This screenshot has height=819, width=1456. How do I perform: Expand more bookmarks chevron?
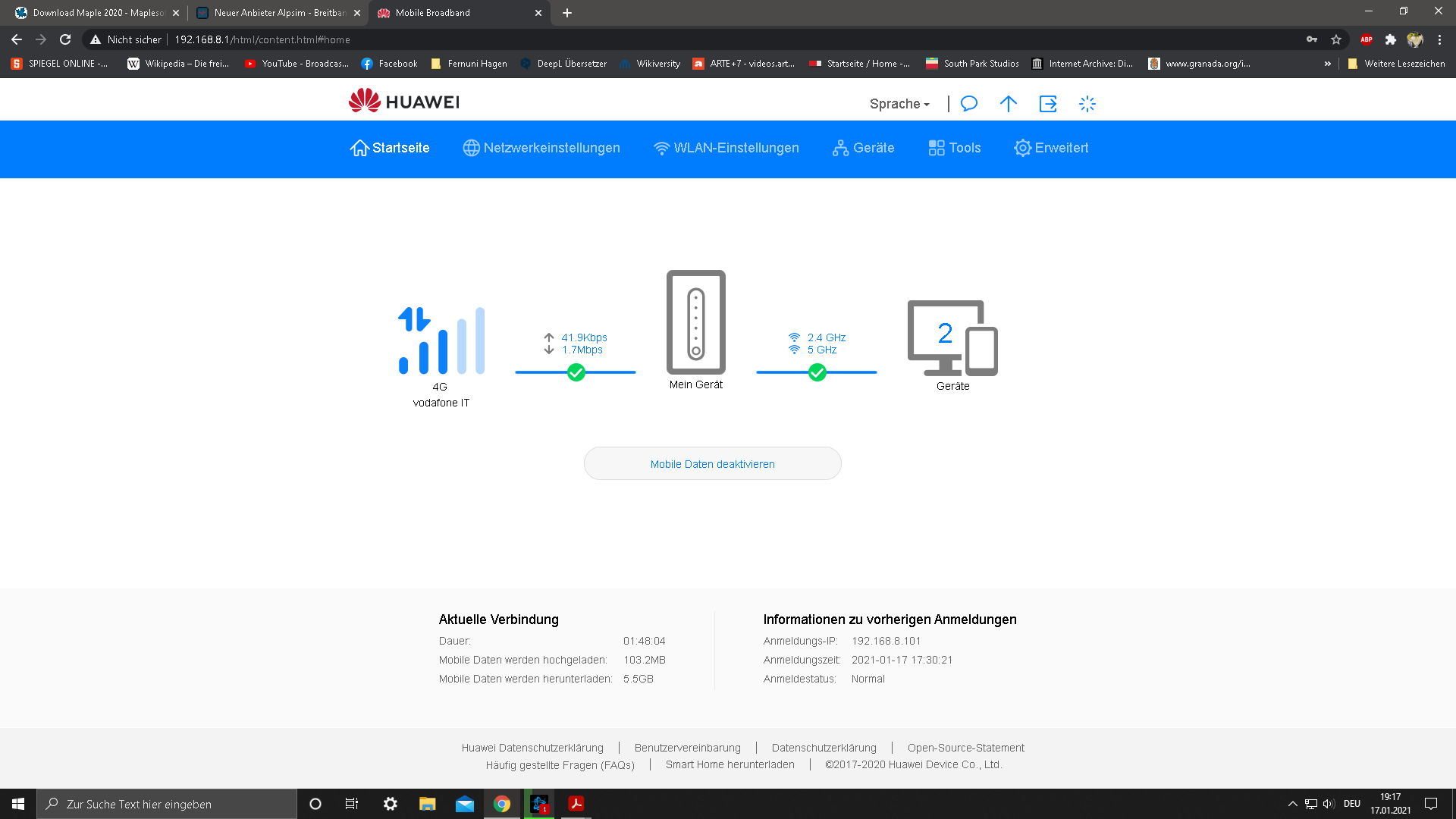click(x=1328, y=64)
